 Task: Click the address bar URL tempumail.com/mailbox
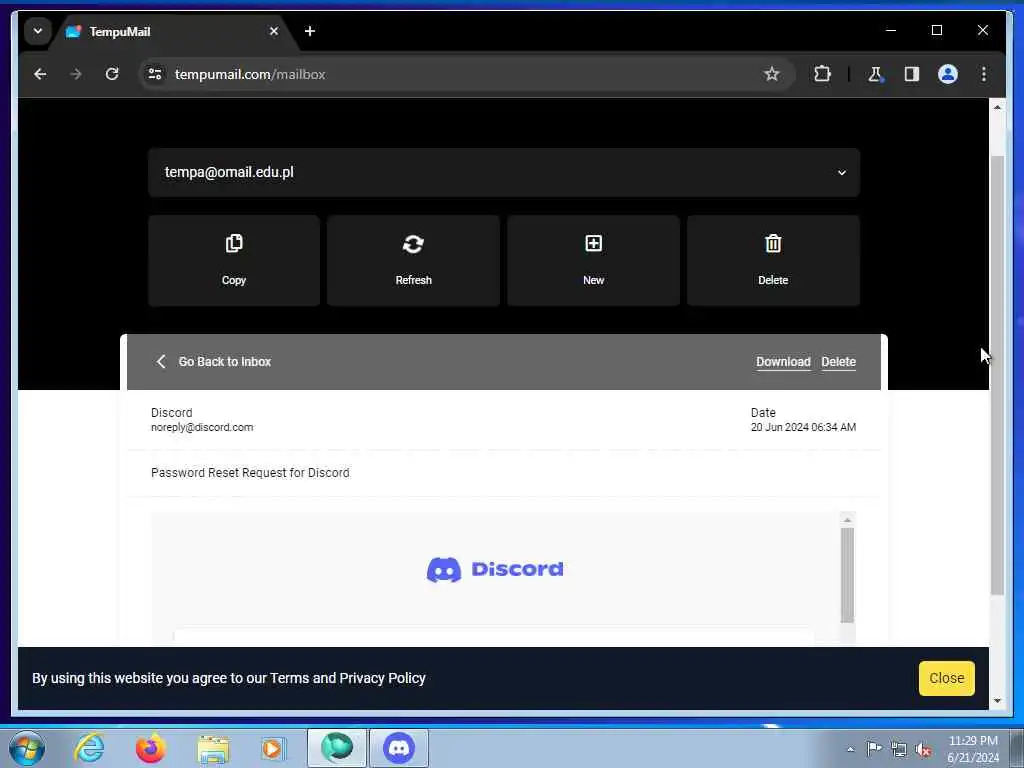[x=250, y=74]
